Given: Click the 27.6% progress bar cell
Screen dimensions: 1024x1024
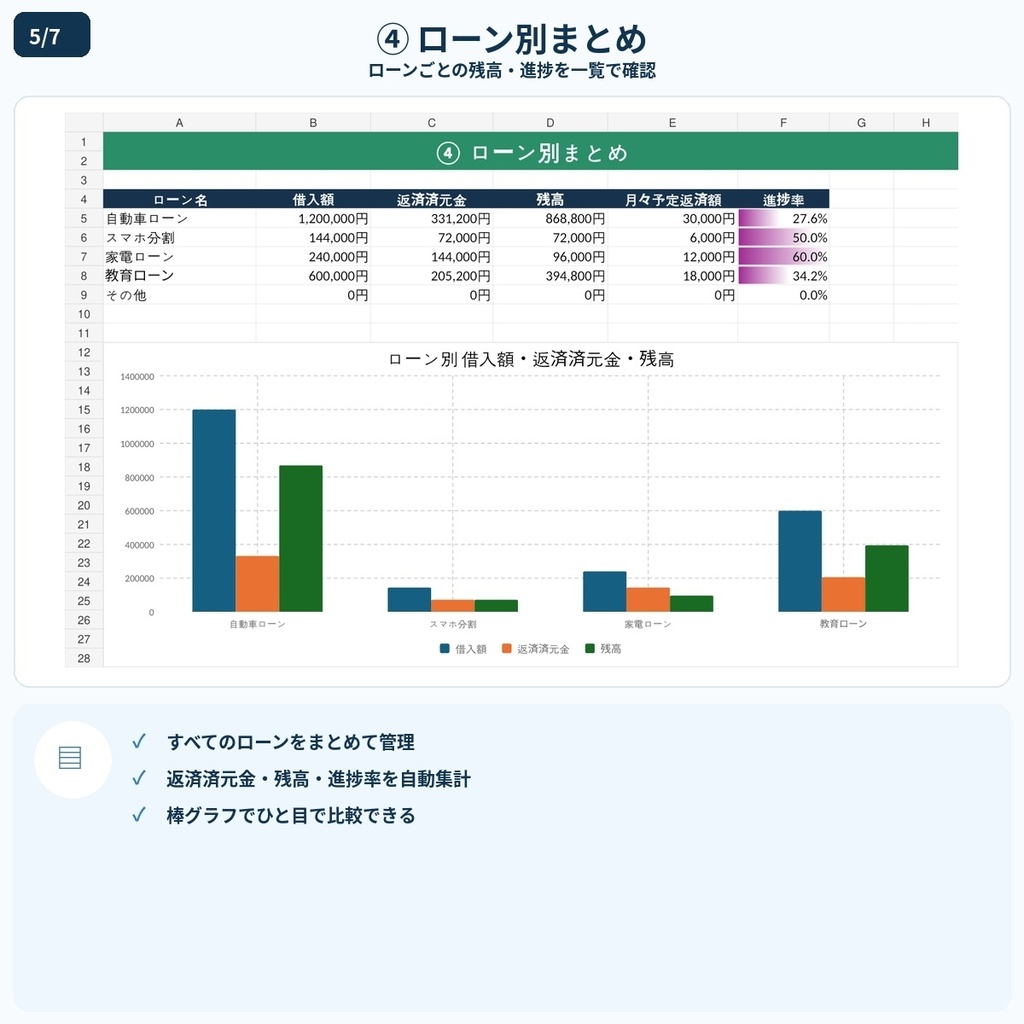Looking at the screenshot, I should (x=783, y=218).
